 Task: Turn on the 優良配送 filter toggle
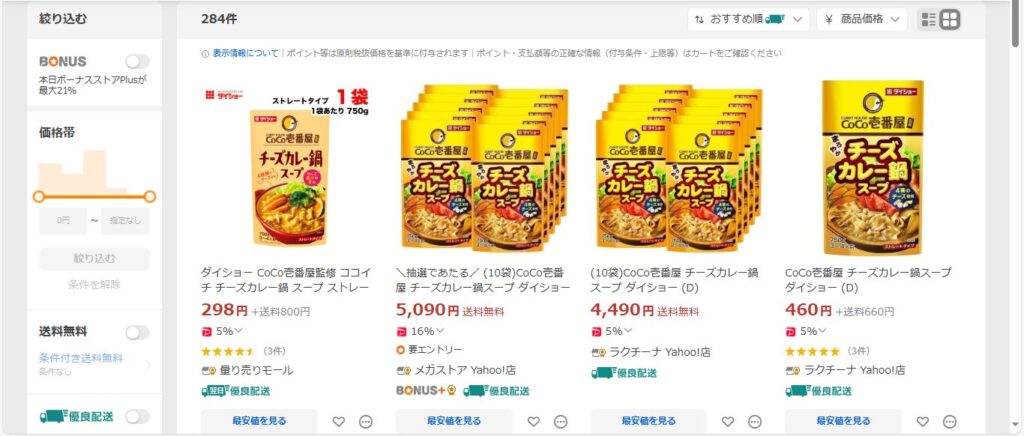[x=137, y=416]
